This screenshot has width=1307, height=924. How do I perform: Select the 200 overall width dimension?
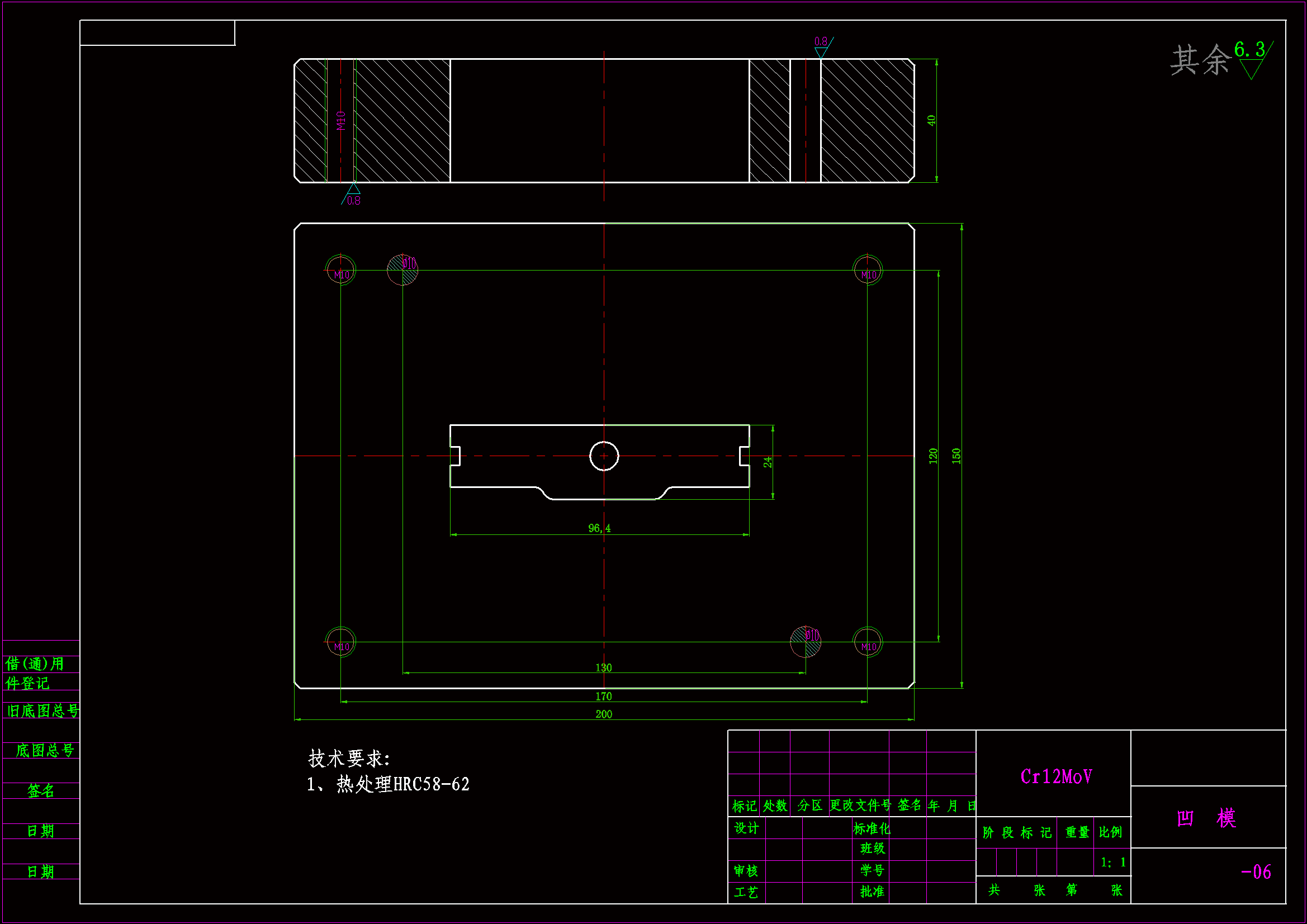603,714
